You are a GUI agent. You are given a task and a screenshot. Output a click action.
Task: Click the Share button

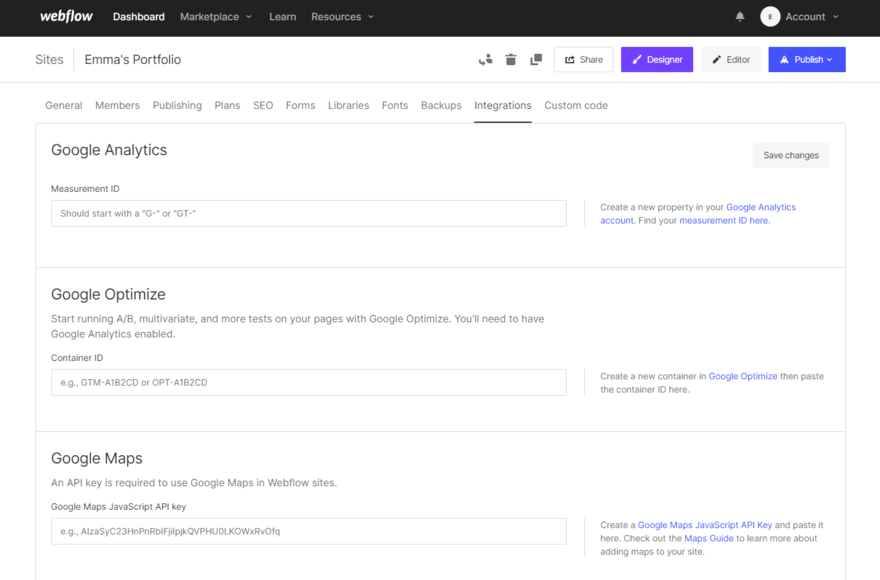coord(583,60)
